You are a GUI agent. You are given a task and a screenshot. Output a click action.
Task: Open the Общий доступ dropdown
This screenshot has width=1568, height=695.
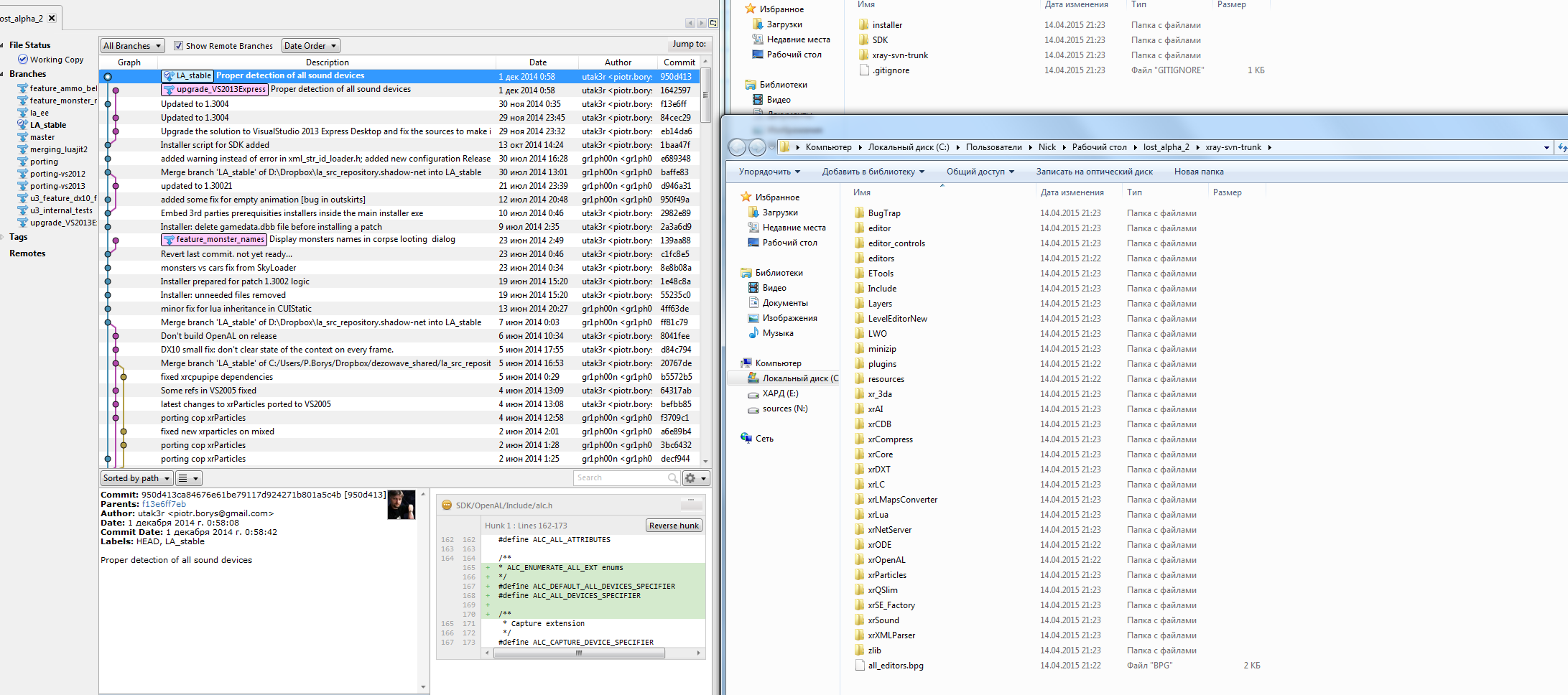pyautogui.click(x=980, y=172)
